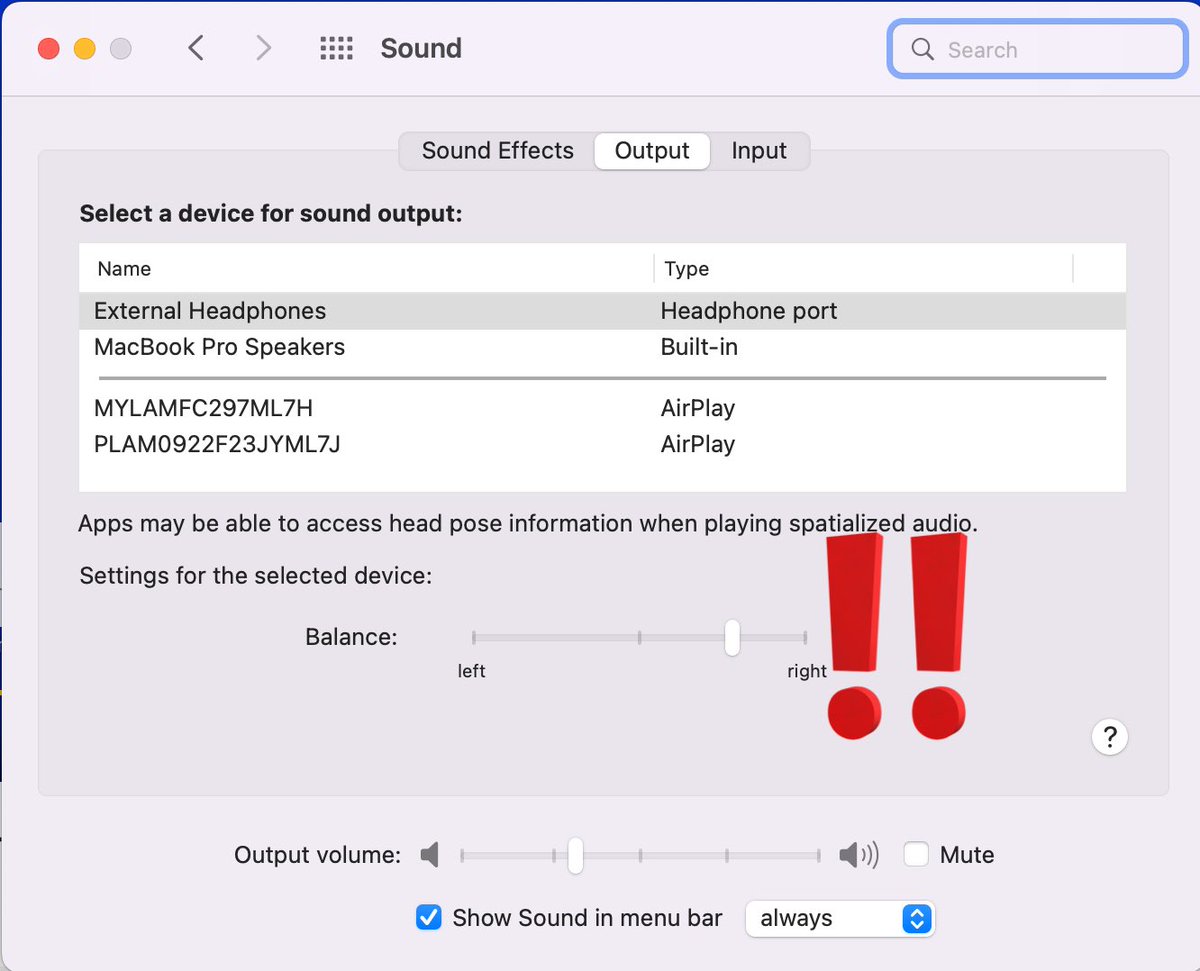Minimize the Sound window with yellow button
Viewport: 1200px width, 971px height.
coord(85,48)
